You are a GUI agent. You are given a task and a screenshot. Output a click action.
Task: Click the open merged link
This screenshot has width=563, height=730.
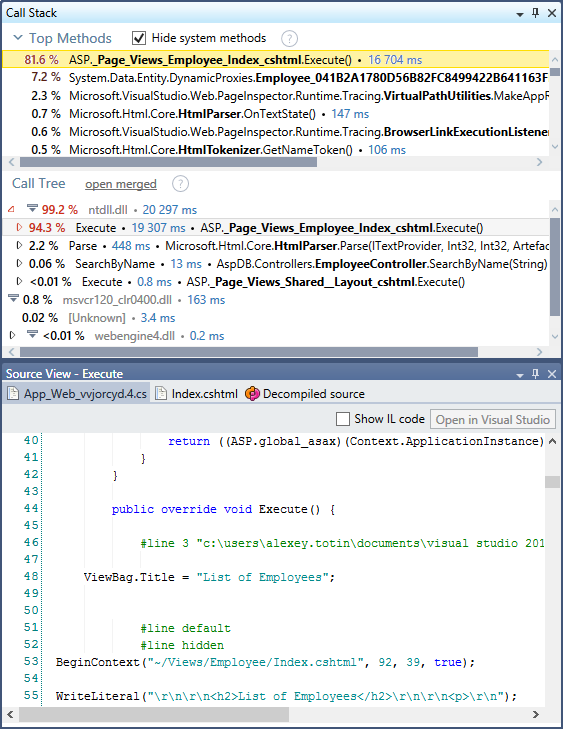pos(121,184)
